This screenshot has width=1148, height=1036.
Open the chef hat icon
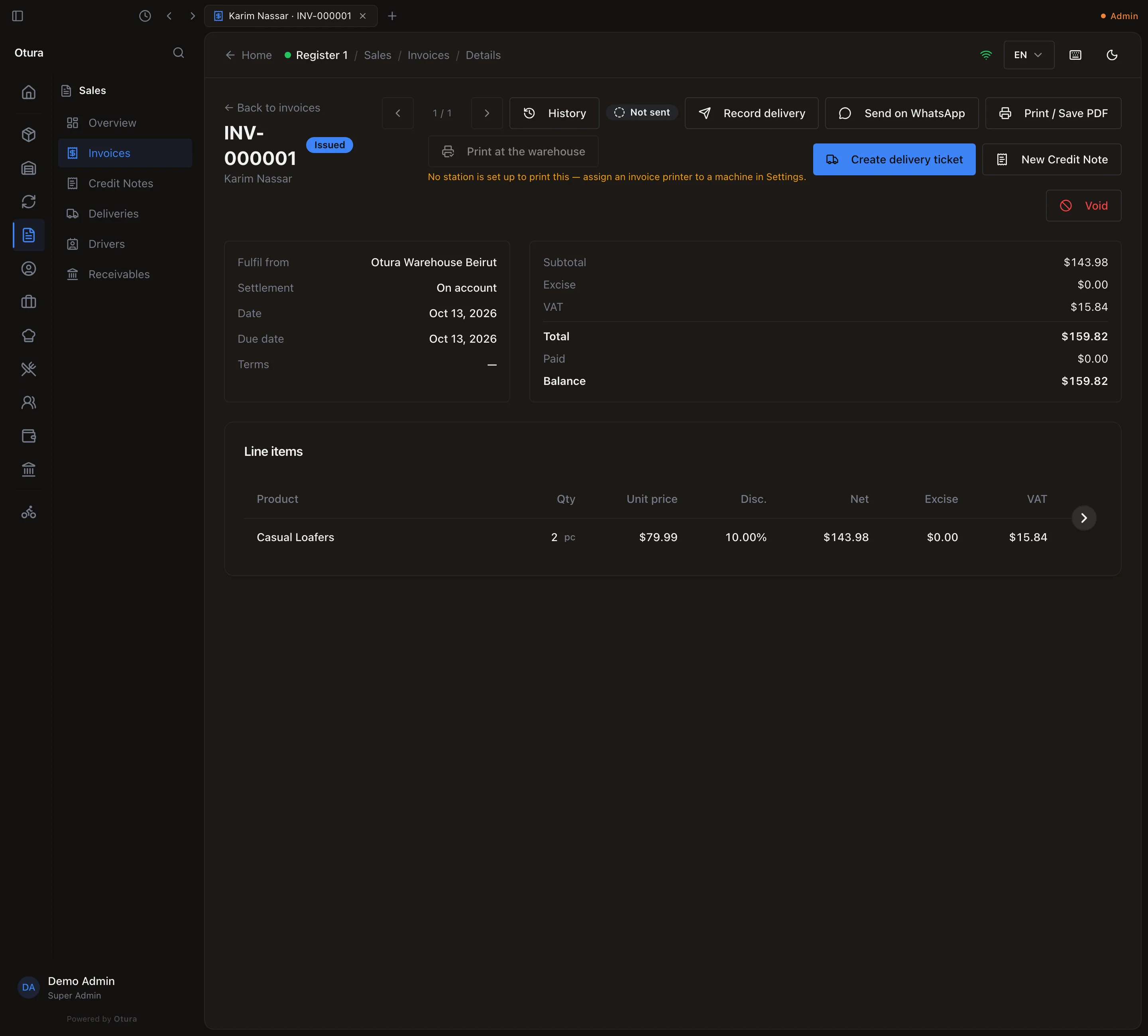pyautogui.click(x=28, y=336)
